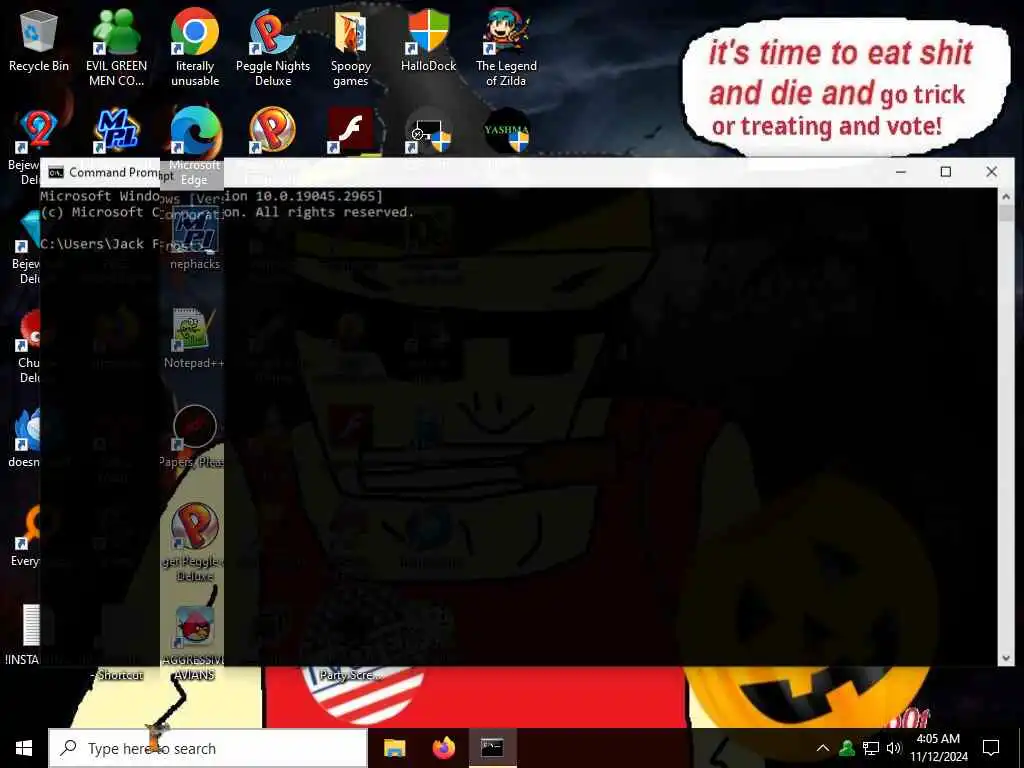Open the network icon in system tray
This screenshot has height=768, width=1024.
tap(871, 748)
